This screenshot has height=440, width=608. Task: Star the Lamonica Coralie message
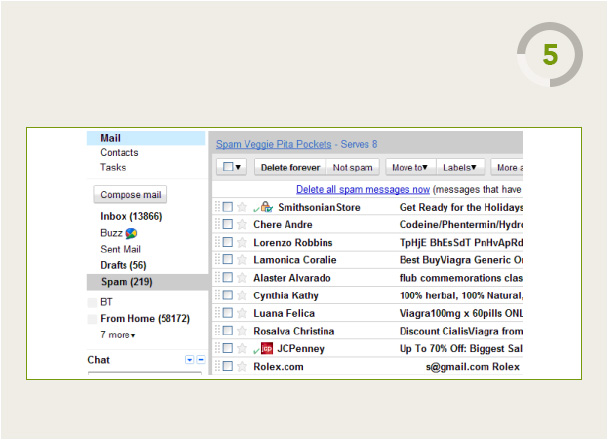(x=242, y=259)
